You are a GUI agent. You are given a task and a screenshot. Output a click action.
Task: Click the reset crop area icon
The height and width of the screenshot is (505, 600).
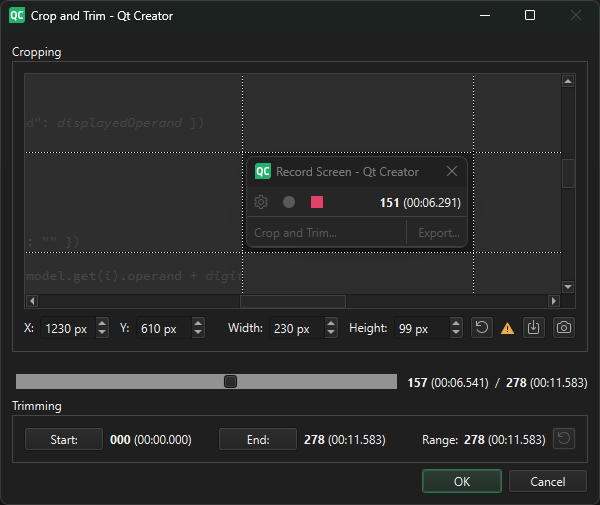click(x=482, y=328)
